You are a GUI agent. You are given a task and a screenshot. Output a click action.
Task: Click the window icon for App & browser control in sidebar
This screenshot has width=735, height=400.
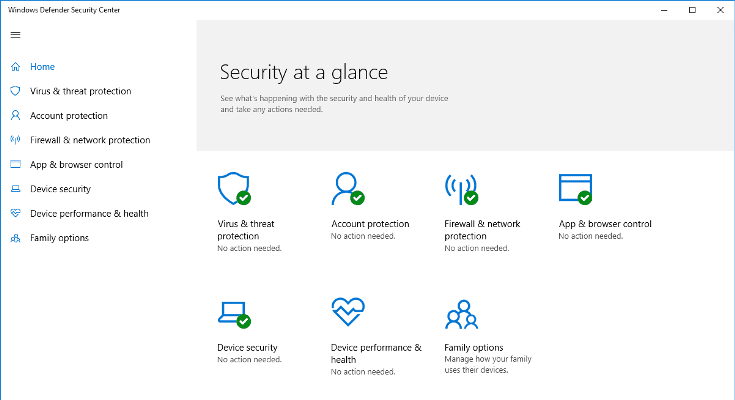15,164
